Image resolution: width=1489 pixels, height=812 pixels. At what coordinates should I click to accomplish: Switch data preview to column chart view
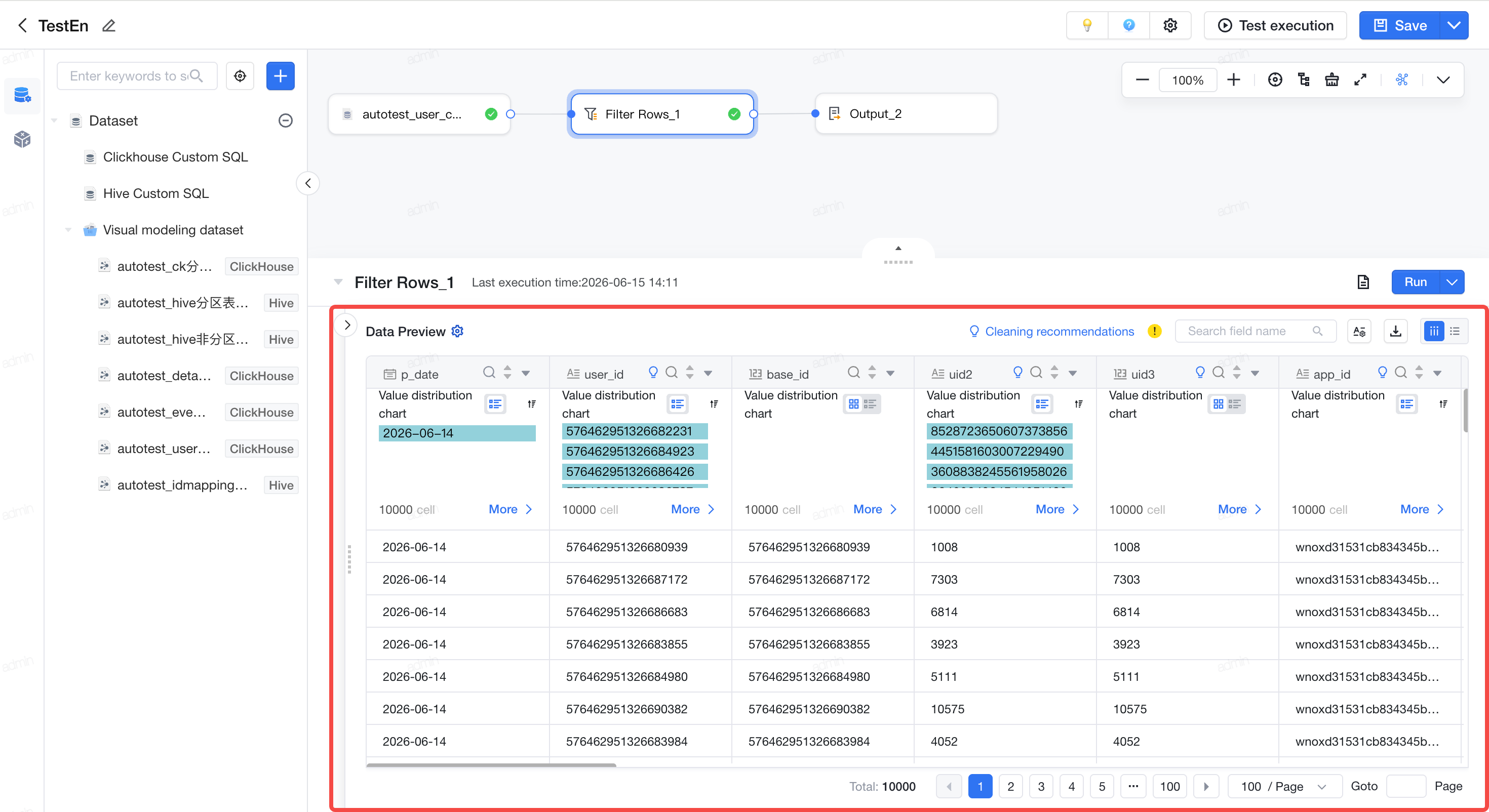point(1434,331)
